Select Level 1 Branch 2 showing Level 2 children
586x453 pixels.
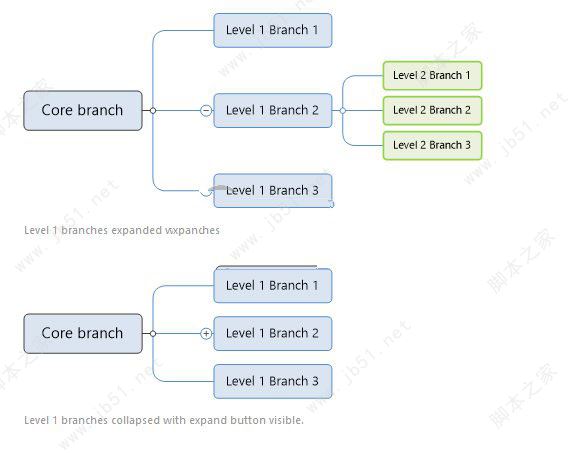tap(272, 111)
